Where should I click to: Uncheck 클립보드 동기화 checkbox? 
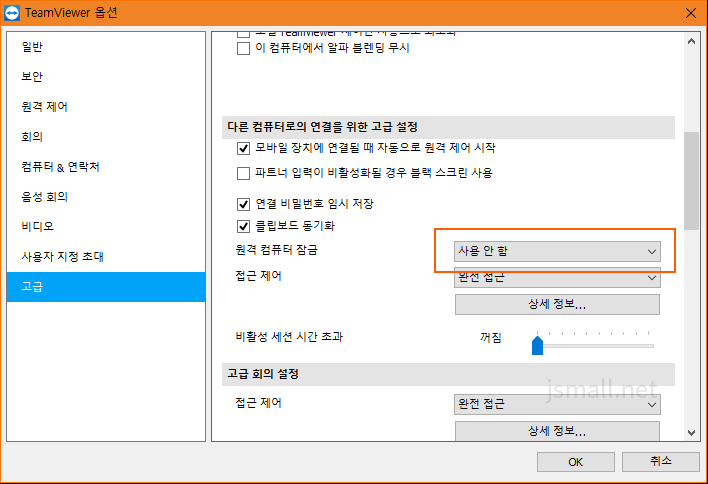243,226
